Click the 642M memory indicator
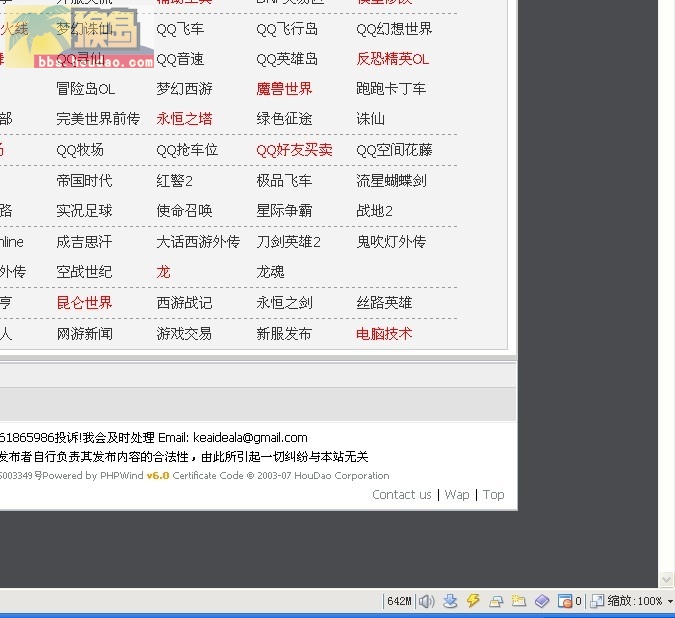The width and height of the screenshot is (675, 618). tap(399, 601)
